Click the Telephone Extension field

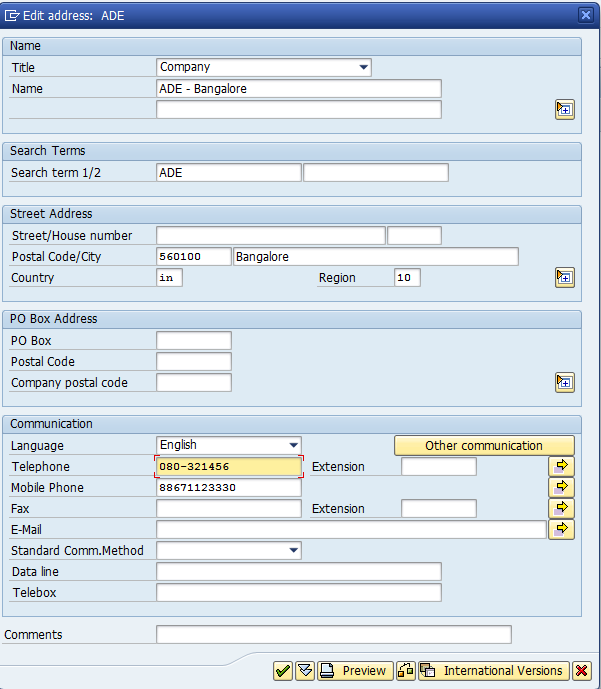[x=439, y=467]
